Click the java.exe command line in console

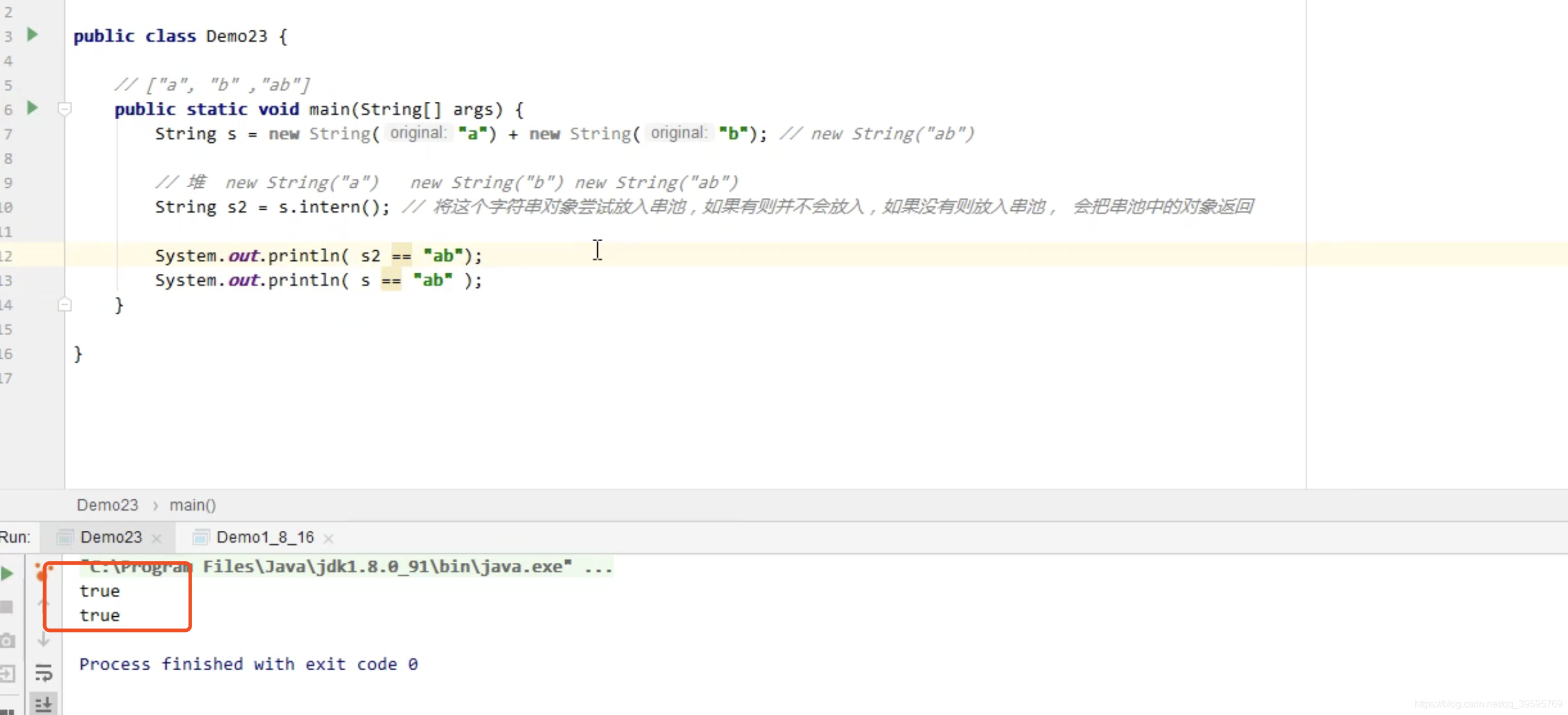(346, 567)
